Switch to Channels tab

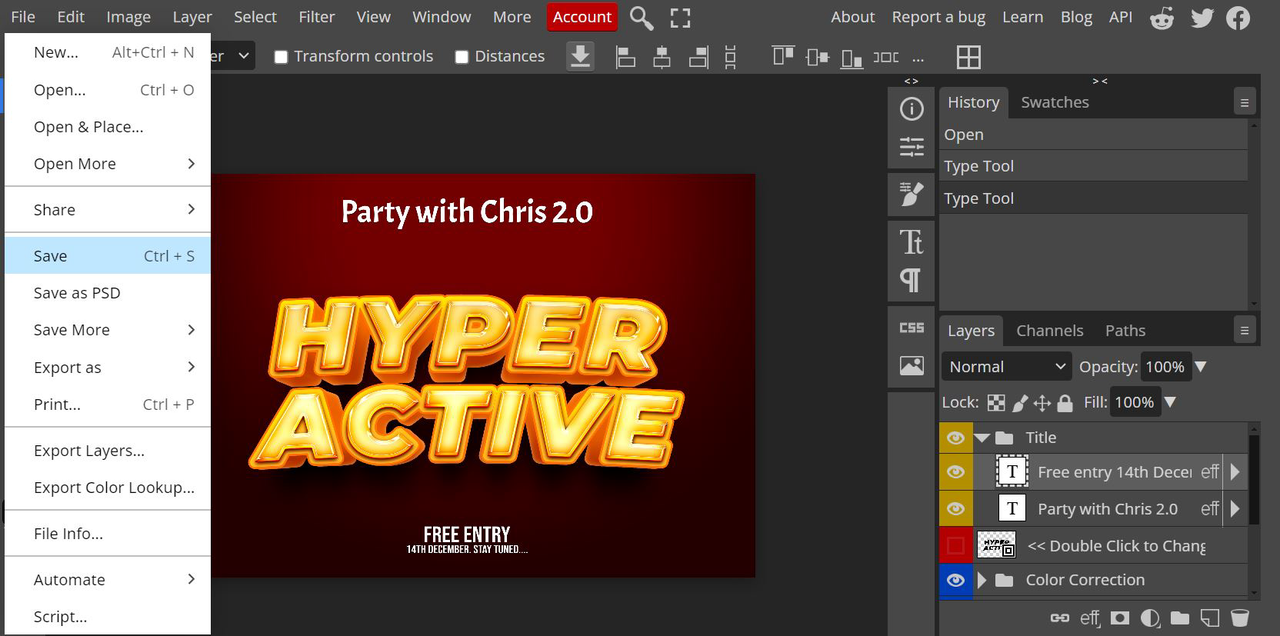pyautogui.click(x=1050, y=330)
